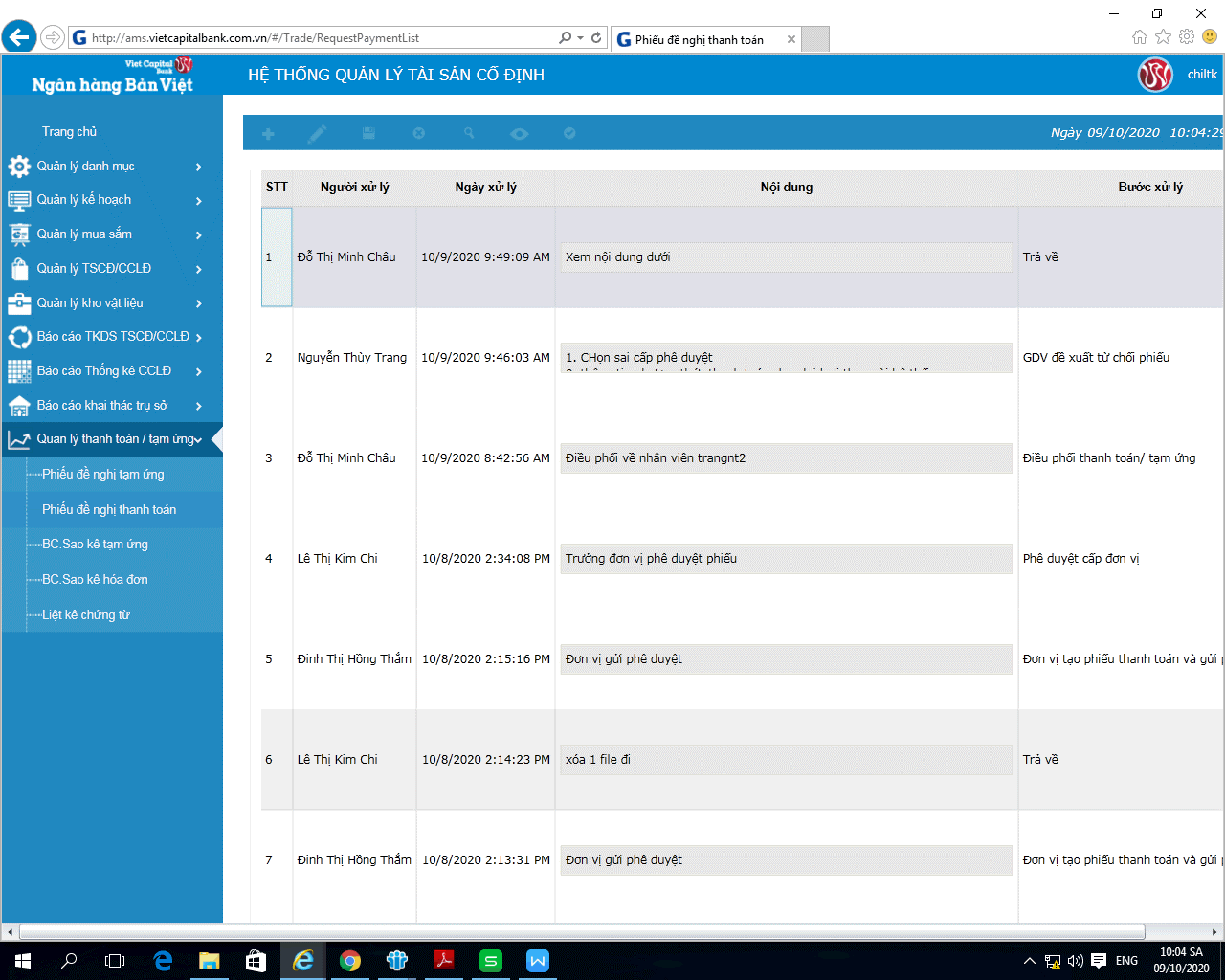1225x980 pixels.
Task: Click the browser address bar URL
Action: [256, 38]
